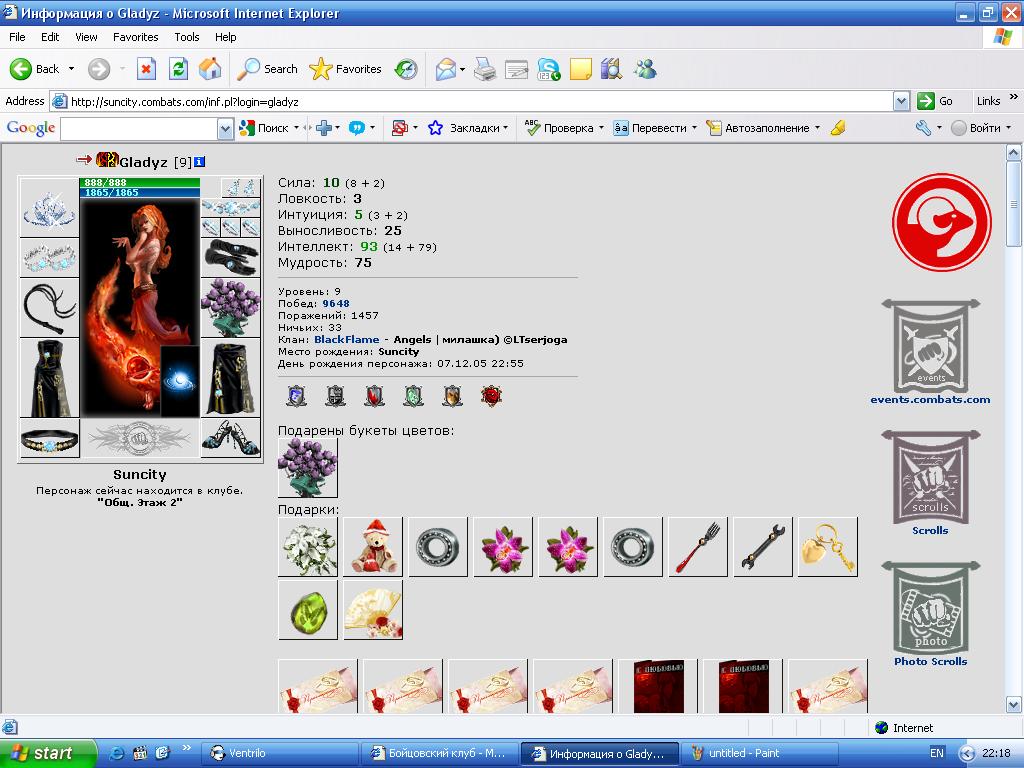Open the Tools menu

[187, 37]
